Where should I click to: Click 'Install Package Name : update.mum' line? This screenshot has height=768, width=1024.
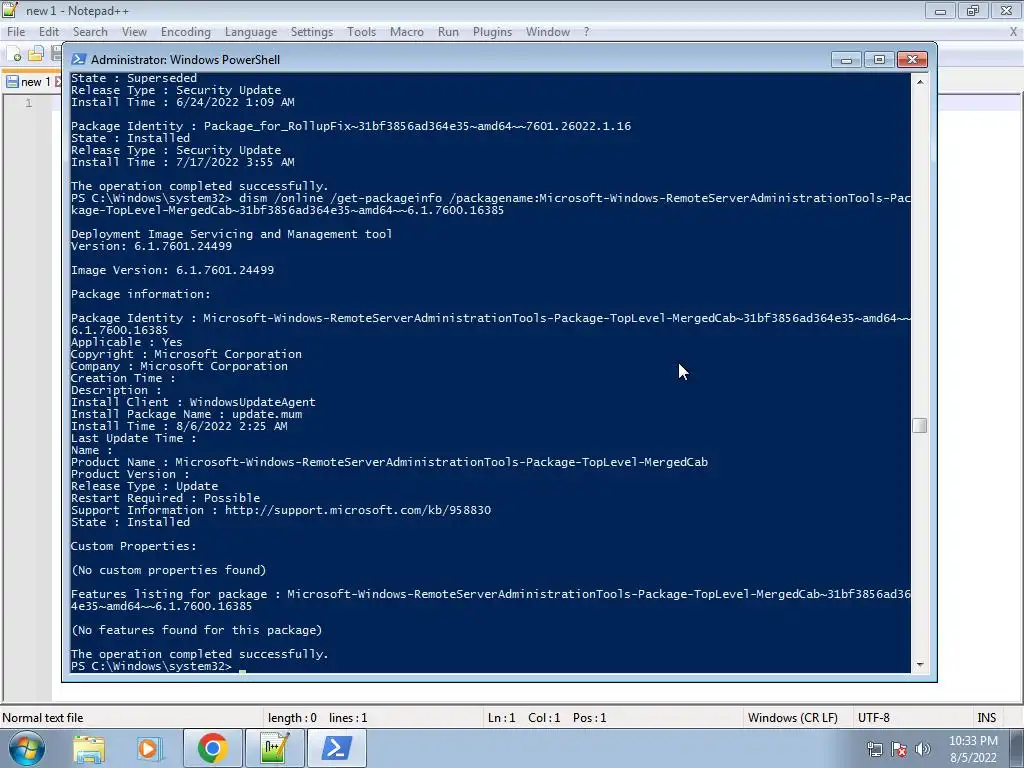[186, 414]
